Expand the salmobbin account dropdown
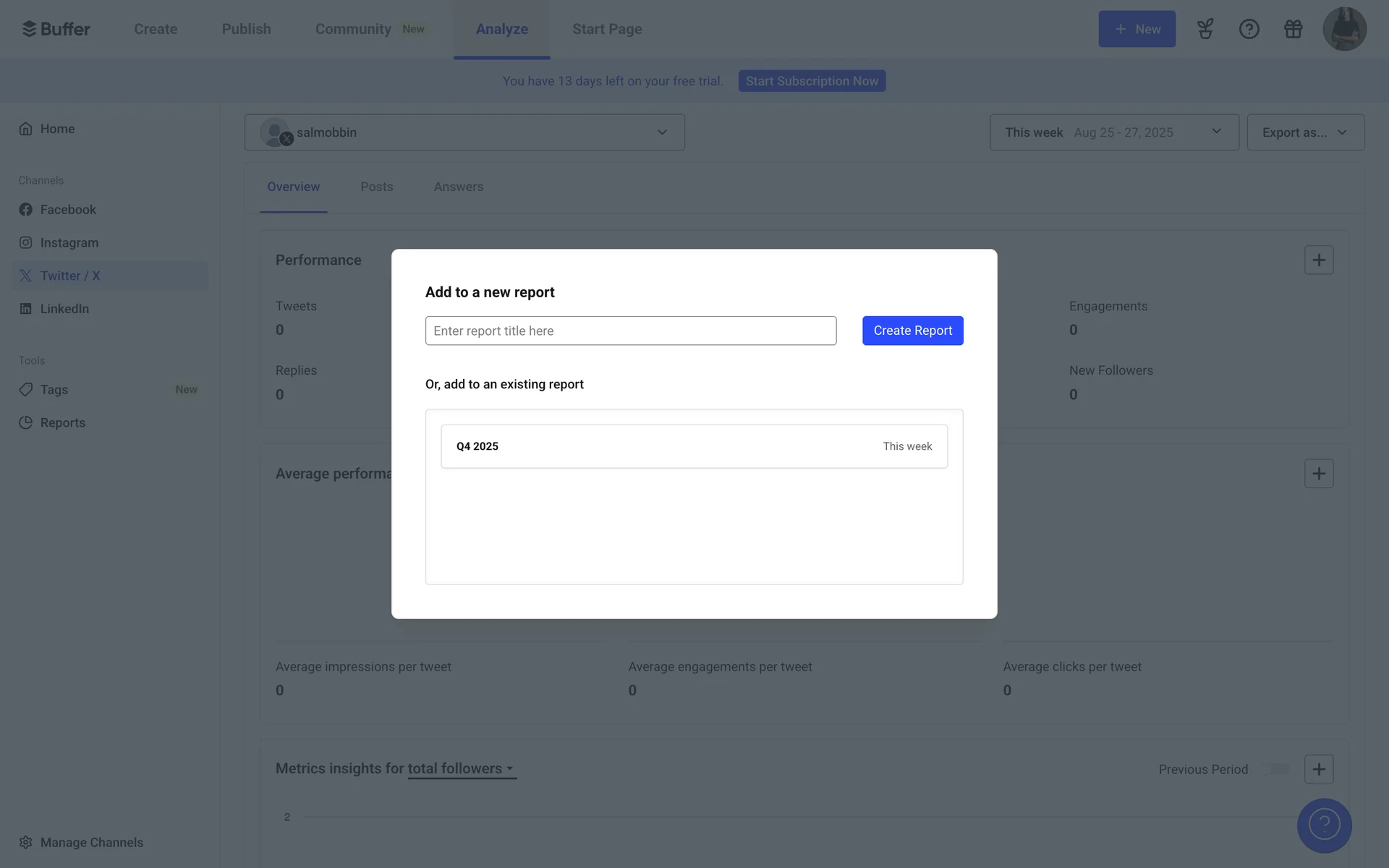This screenshot has height=868, width=1389. click(x=464, y=132)
